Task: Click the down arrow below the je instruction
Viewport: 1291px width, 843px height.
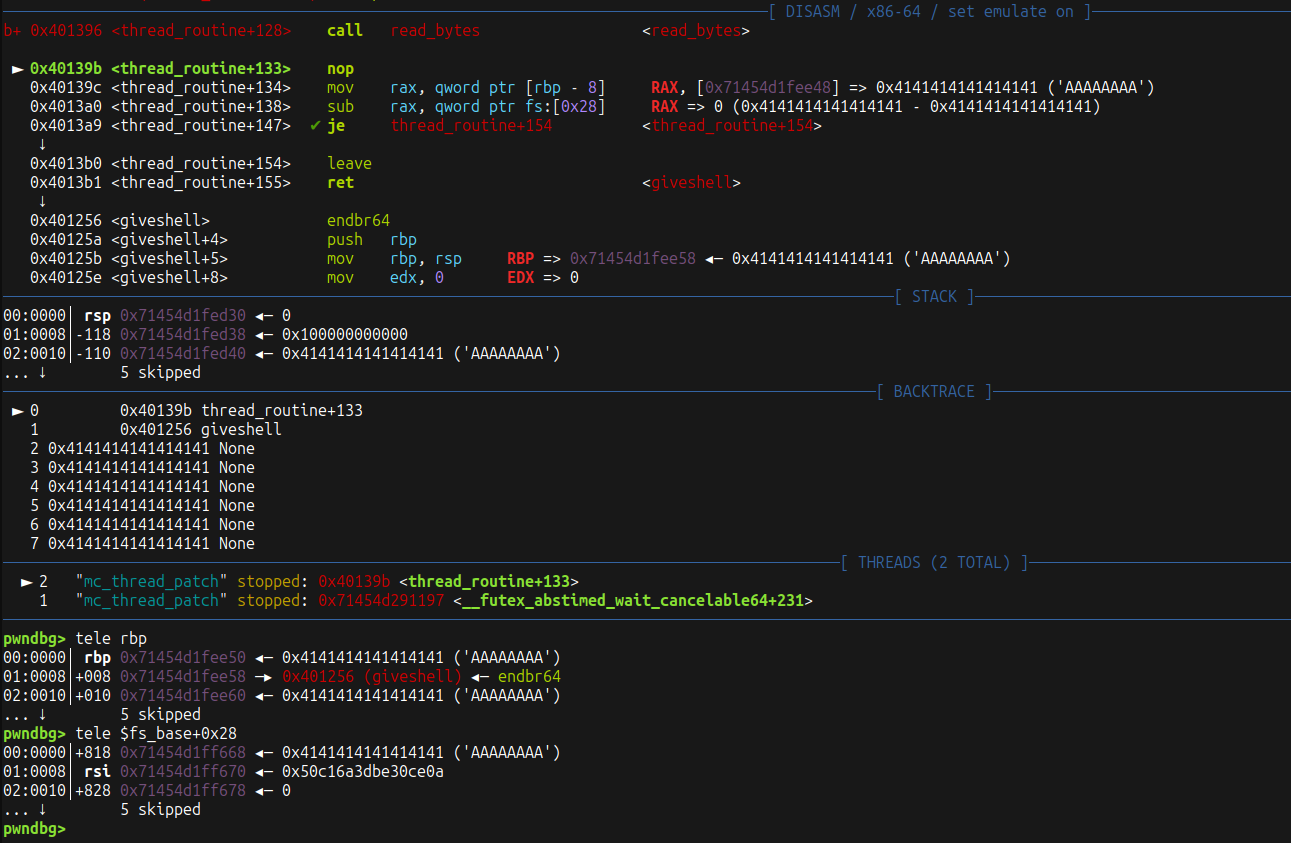Action: (x=41, y=144)
